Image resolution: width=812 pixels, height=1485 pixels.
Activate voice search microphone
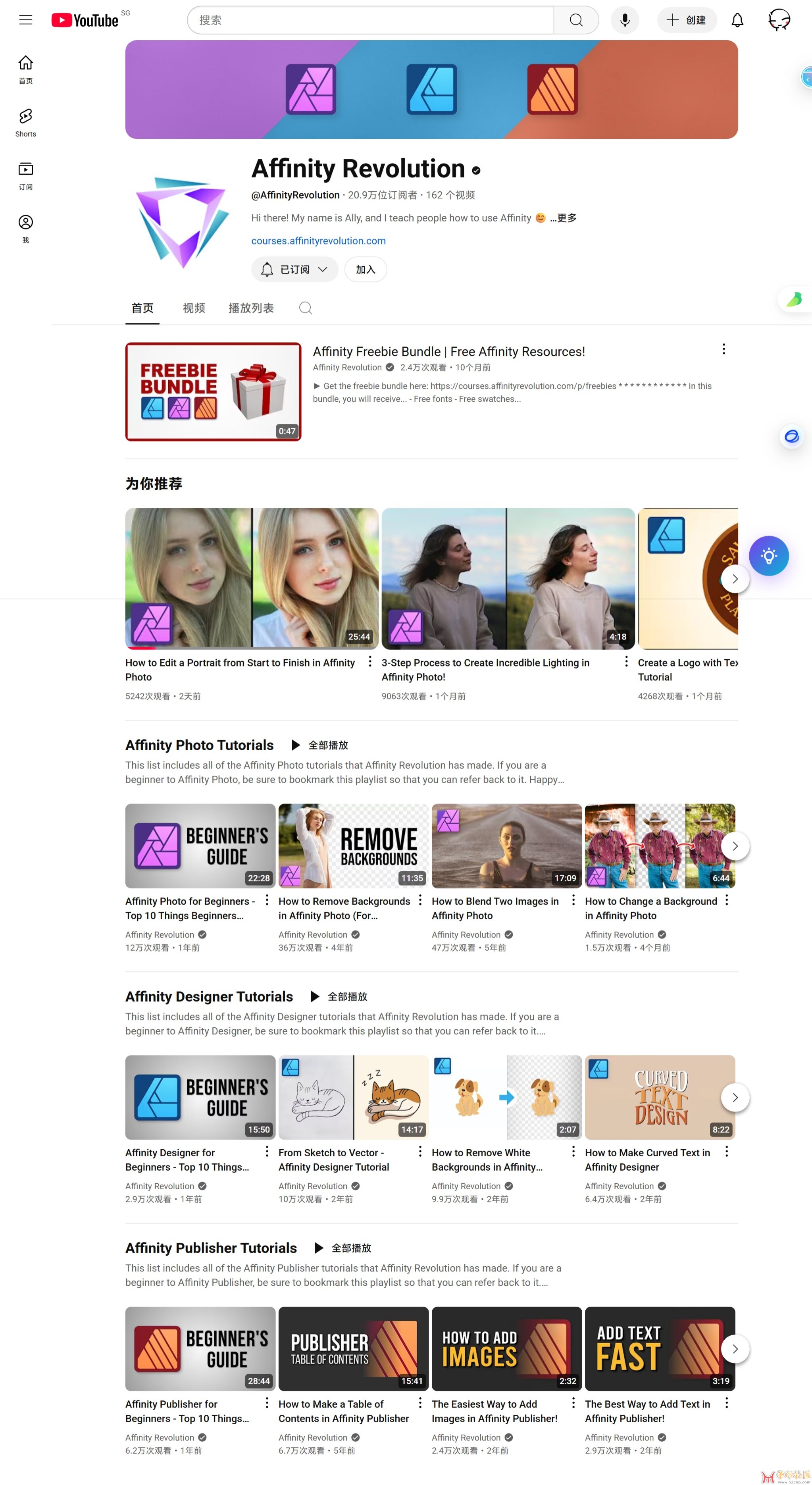(625, 20)
